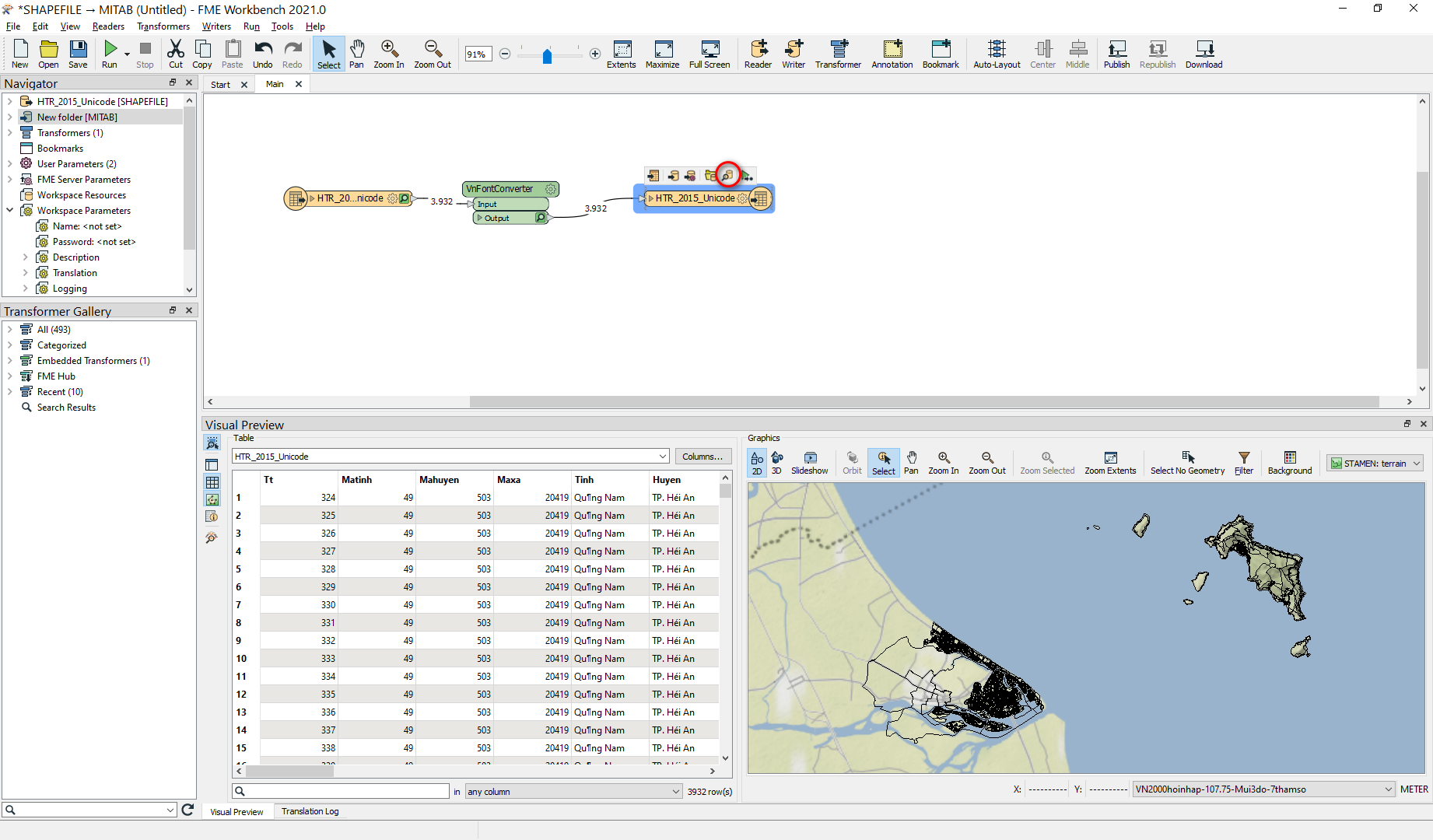Select the canvas Pan hand tool

coord(356,54)
